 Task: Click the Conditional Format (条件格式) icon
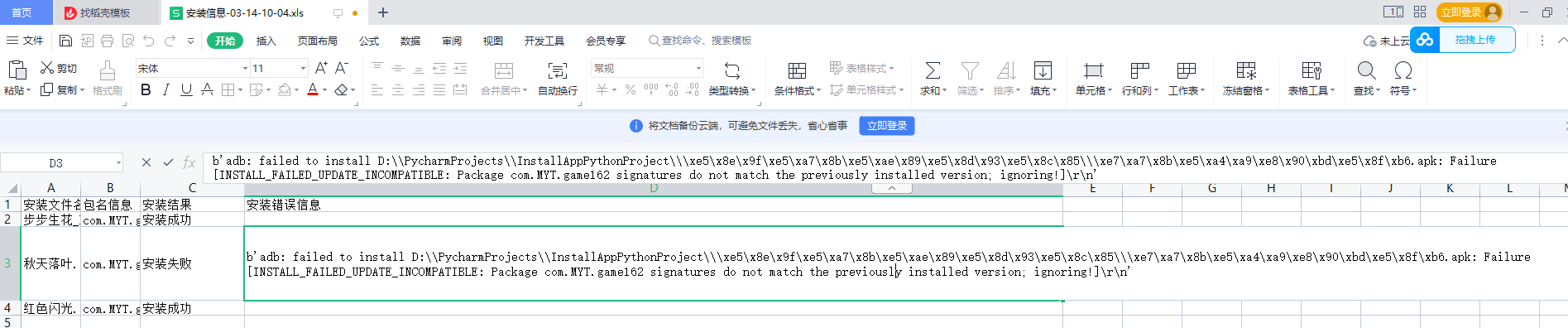point(797,70)
